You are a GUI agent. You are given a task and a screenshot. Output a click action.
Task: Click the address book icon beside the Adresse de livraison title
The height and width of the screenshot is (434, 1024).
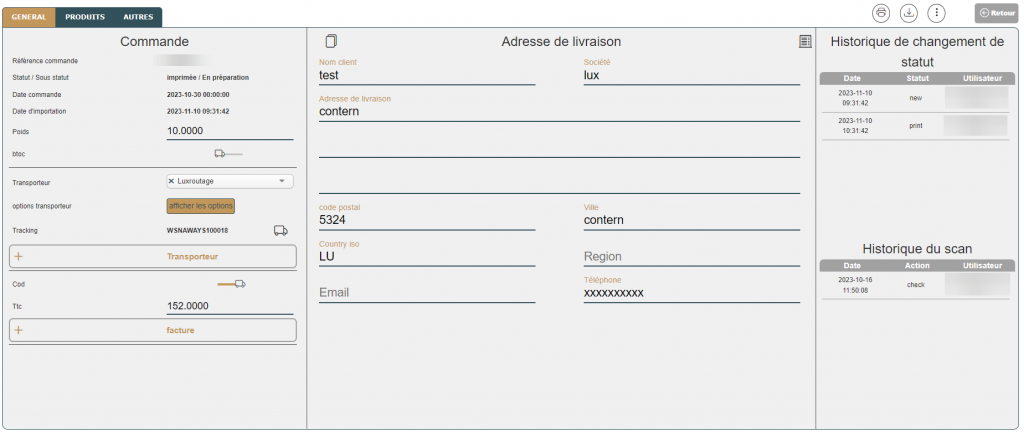click(x=805, y=41)
